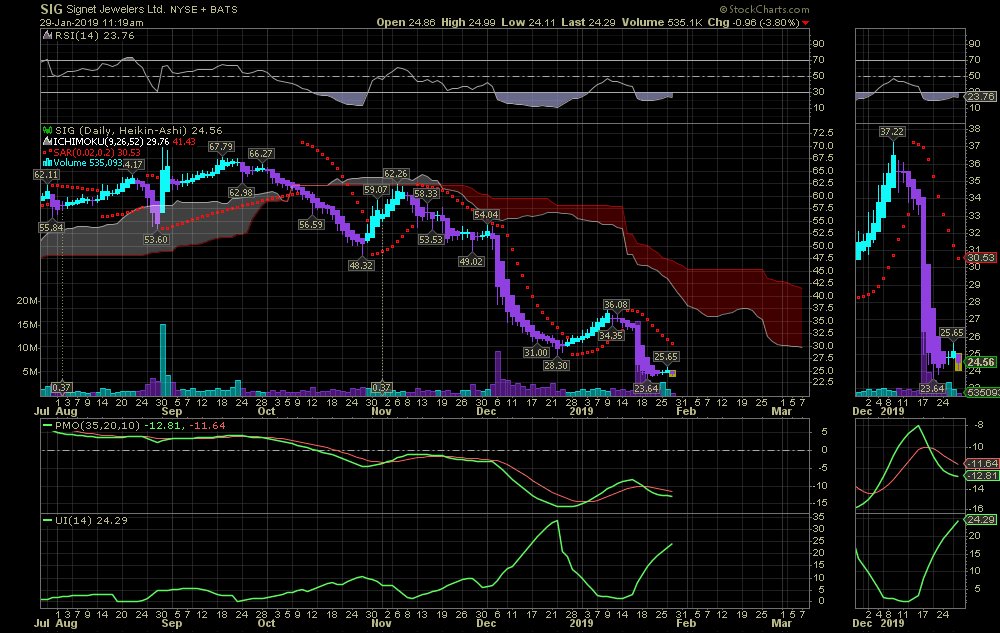1000x633 pixels.
Task: Click the 'Open 24.86' value
Action: 406,22
